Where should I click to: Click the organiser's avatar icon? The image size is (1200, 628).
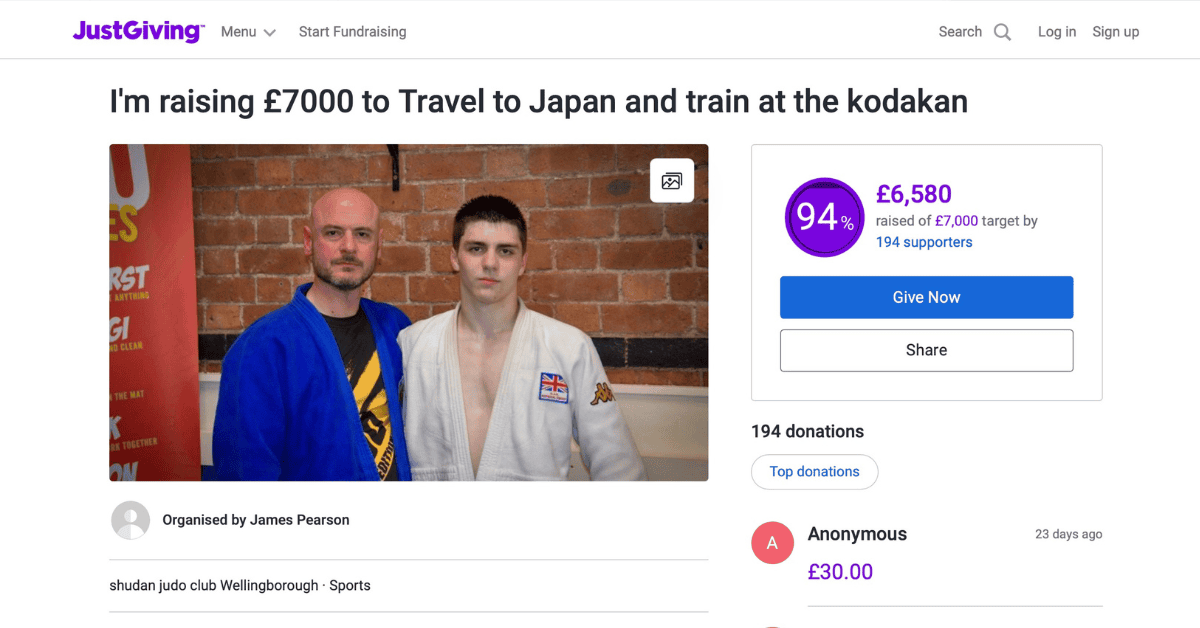[x=130, y=520]
